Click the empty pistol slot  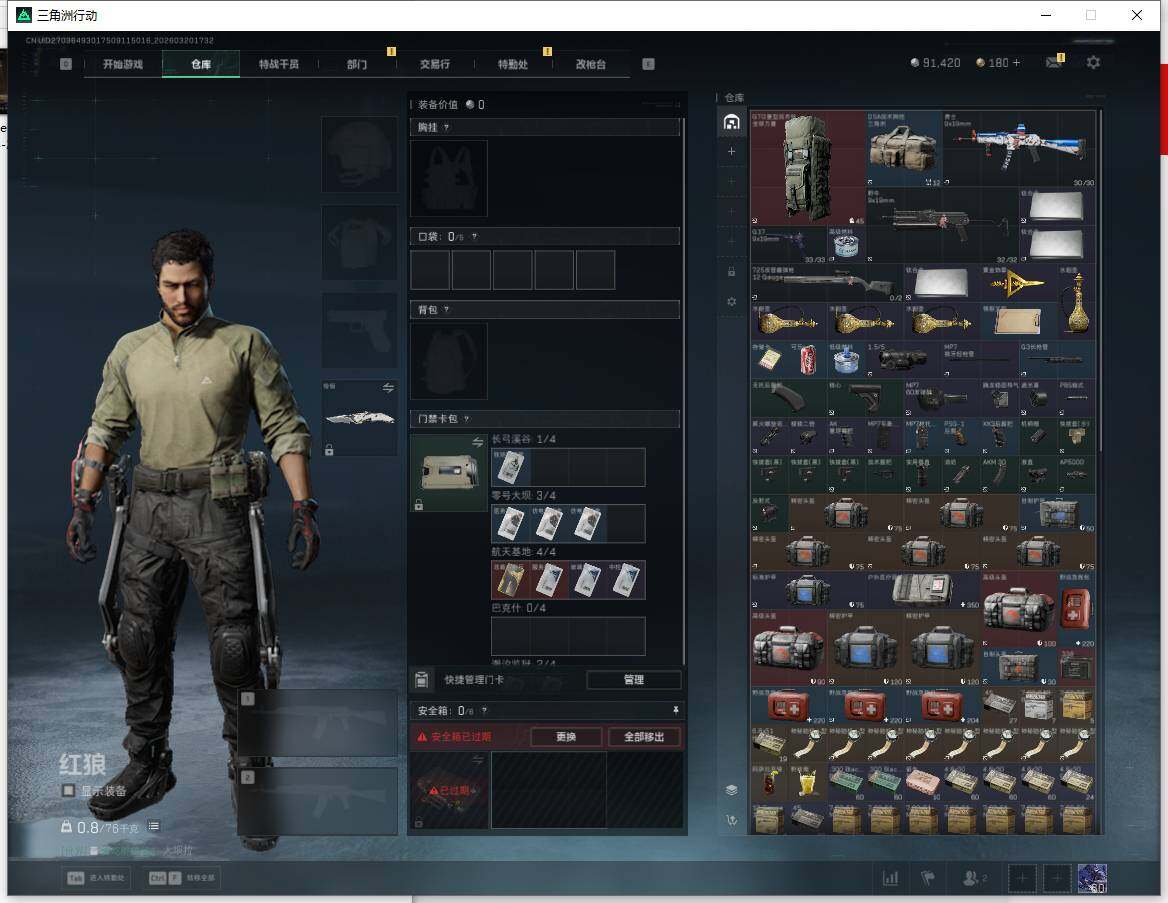(x=359, y=330)
